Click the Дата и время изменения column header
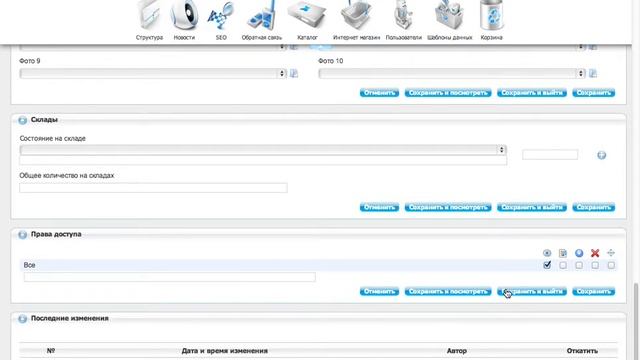The height and width of the screenshot is (360, 640). [x=224, y=351]
